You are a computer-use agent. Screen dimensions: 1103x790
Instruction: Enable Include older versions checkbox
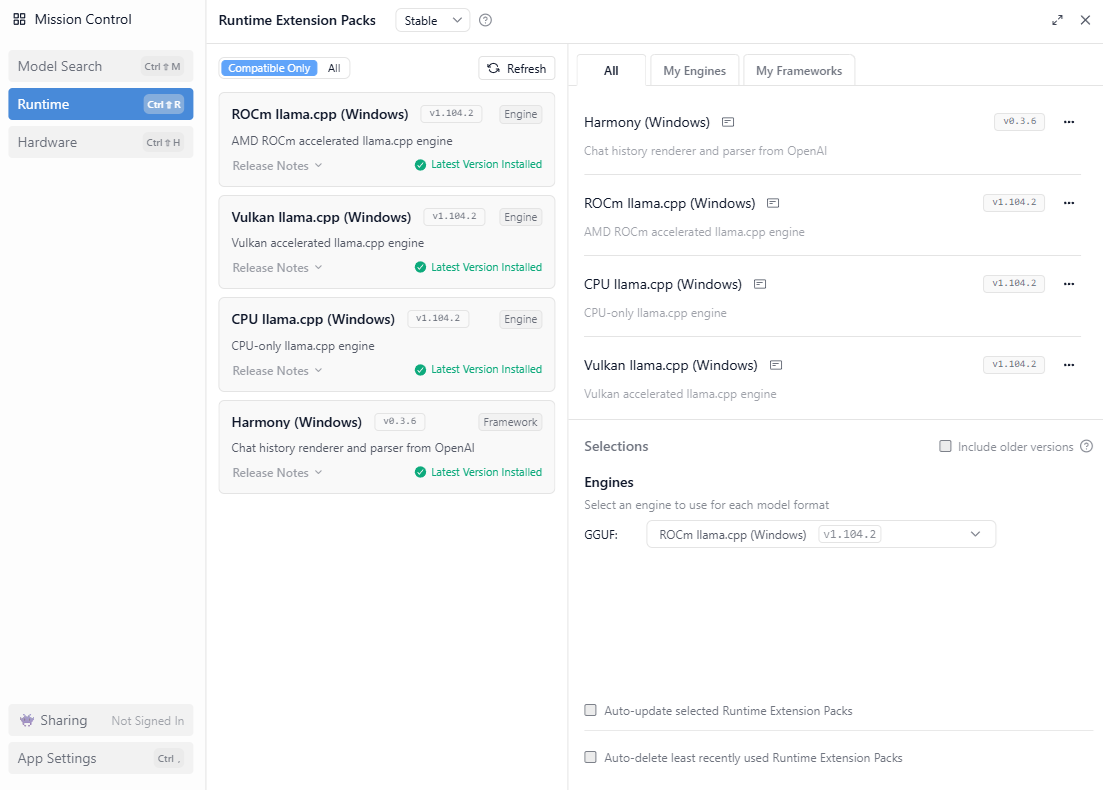945,447
